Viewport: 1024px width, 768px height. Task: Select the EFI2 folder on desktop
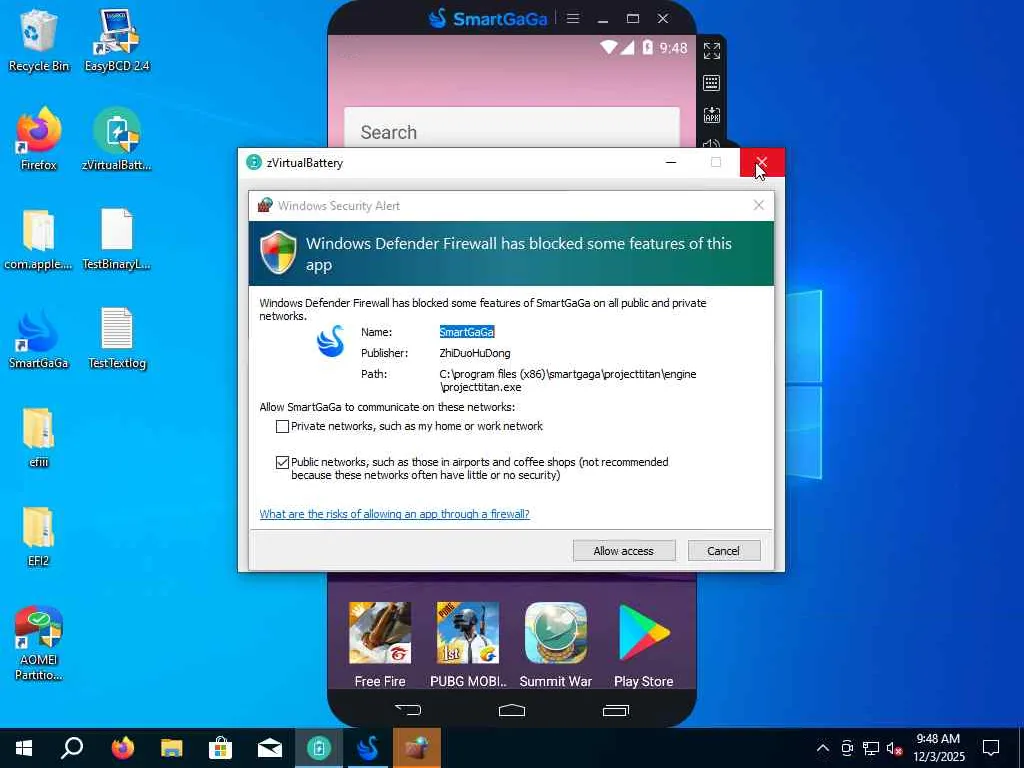tap(39, 536)
